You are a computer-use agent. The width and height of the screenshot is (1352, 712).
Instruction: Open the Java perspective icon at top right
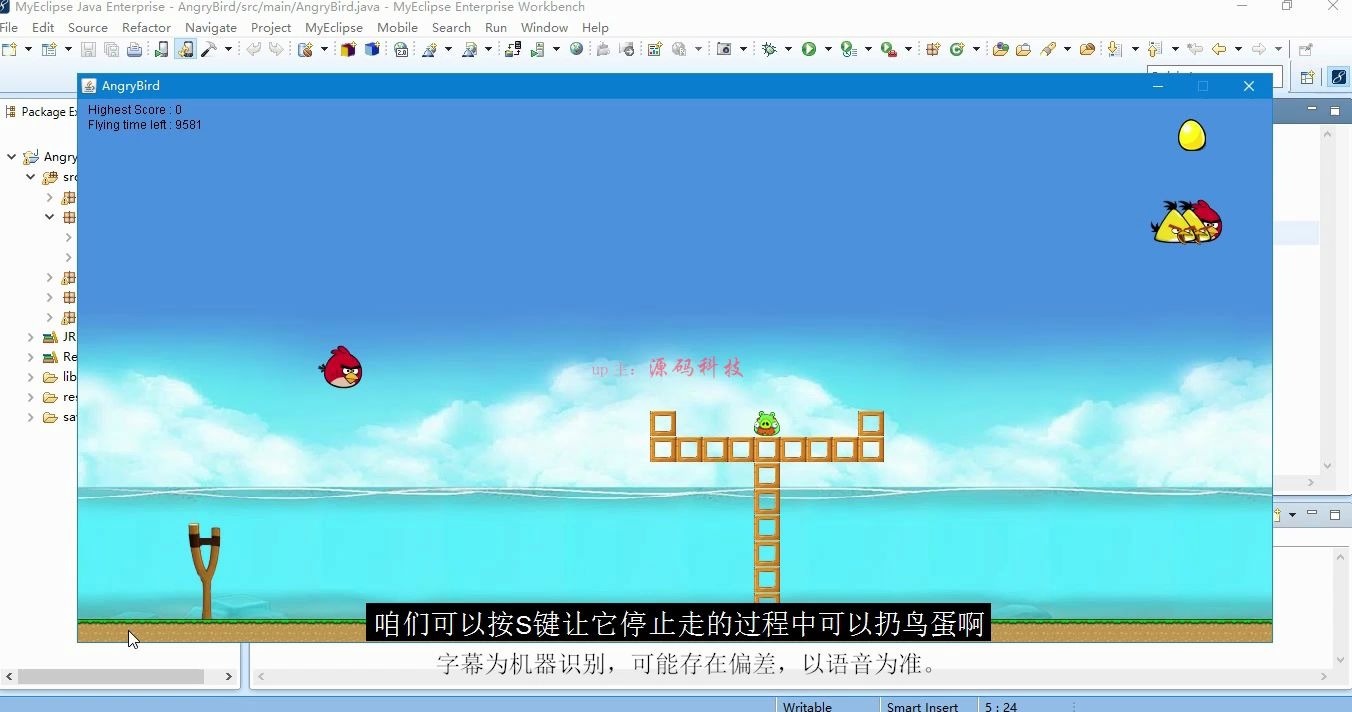pyautogui.click(x=1338, y=76)
